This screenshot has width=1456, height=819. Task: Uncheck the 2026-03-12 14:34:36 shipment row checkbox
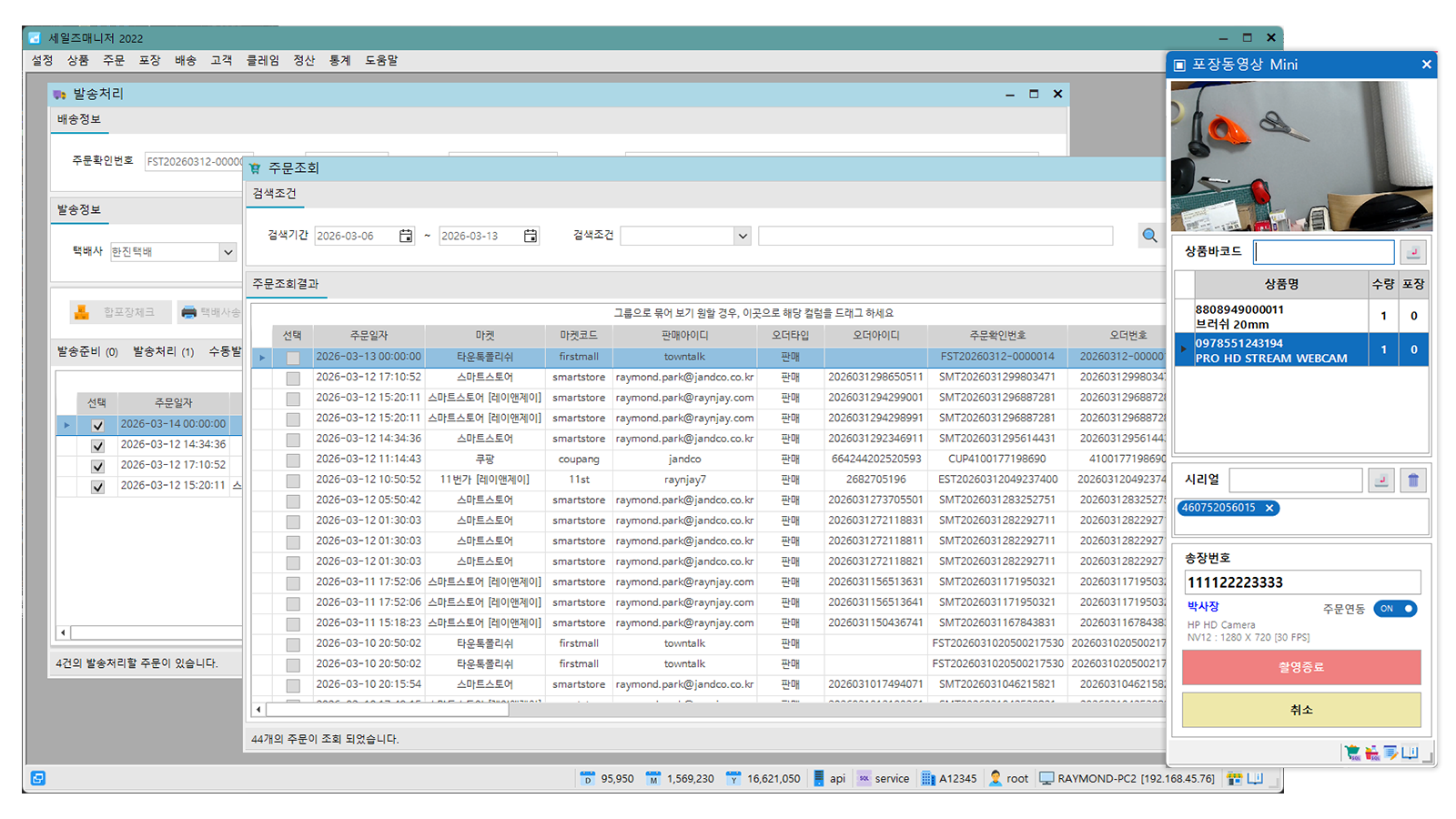click(x=97, y=446)
